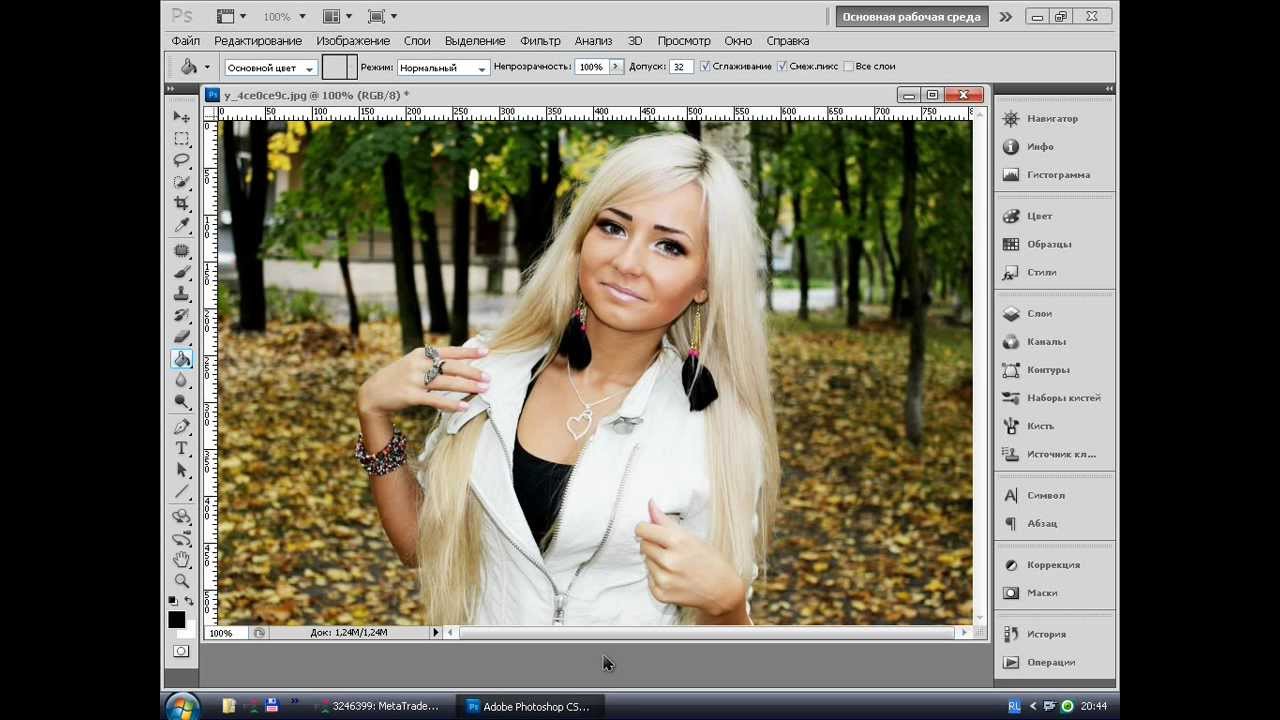The width and height of the screenshot is (1280, 720).
Task: Select the Quick Selection tool
Action: click(x=181, y=182)
